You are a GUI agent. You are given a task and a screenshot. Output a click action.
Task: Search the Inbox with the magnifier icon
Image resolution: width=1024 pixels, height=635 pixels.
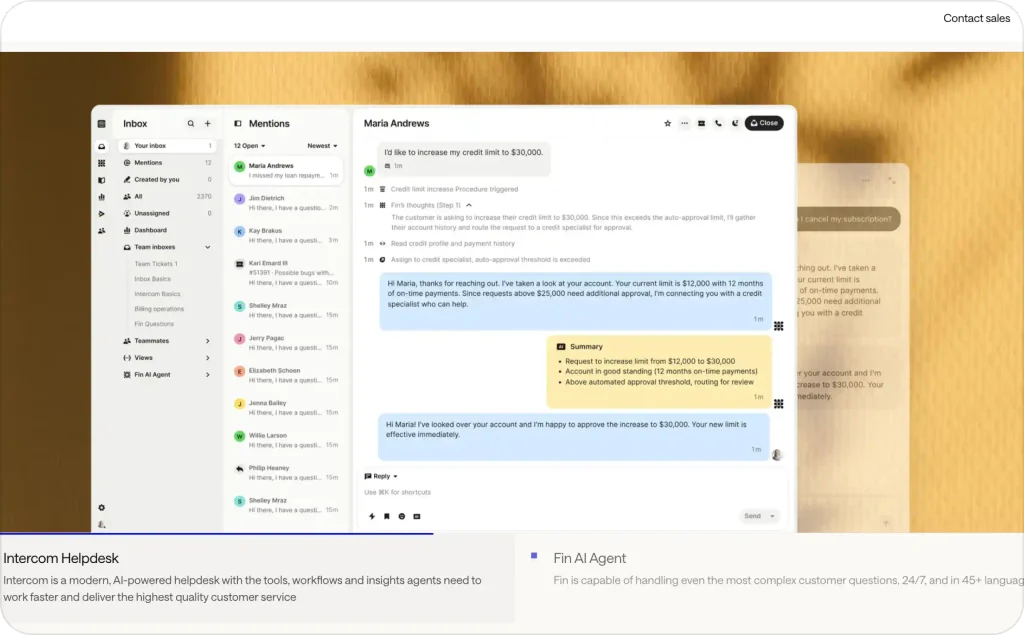(191, 123)
